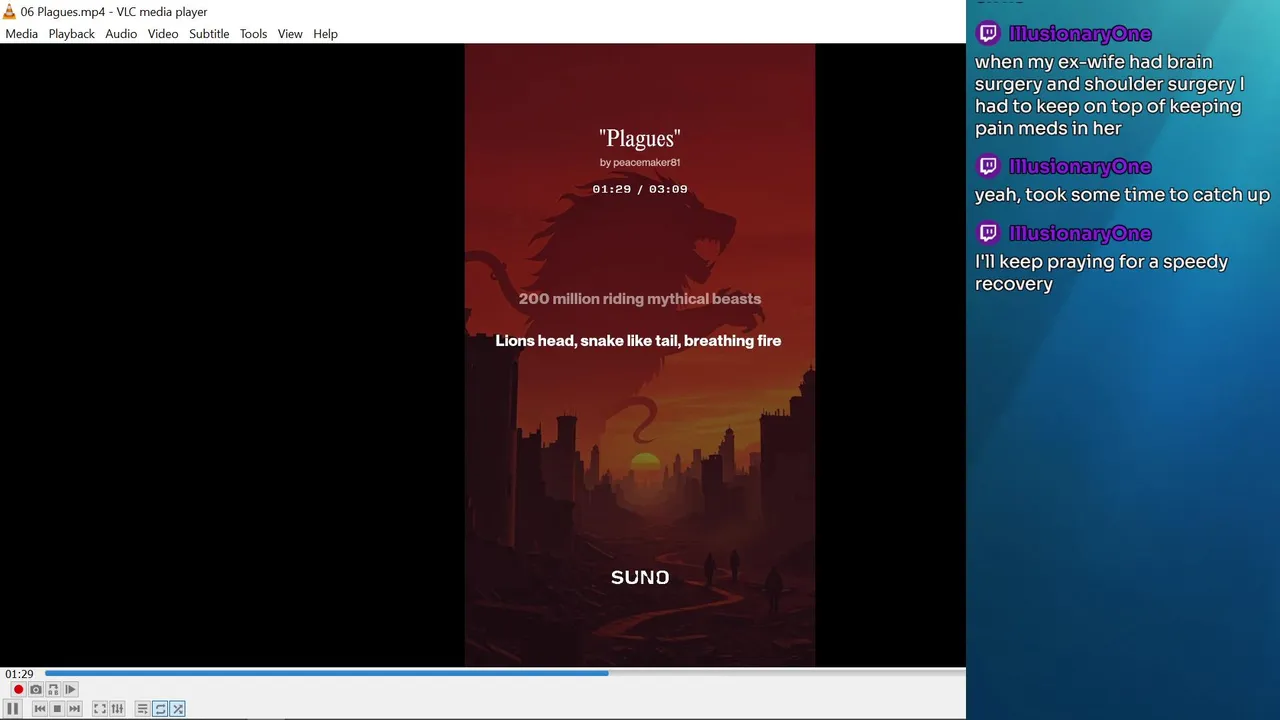Toggle the playlist view
The height and width of the screenshot is (720, 1280).
point(142,709)
